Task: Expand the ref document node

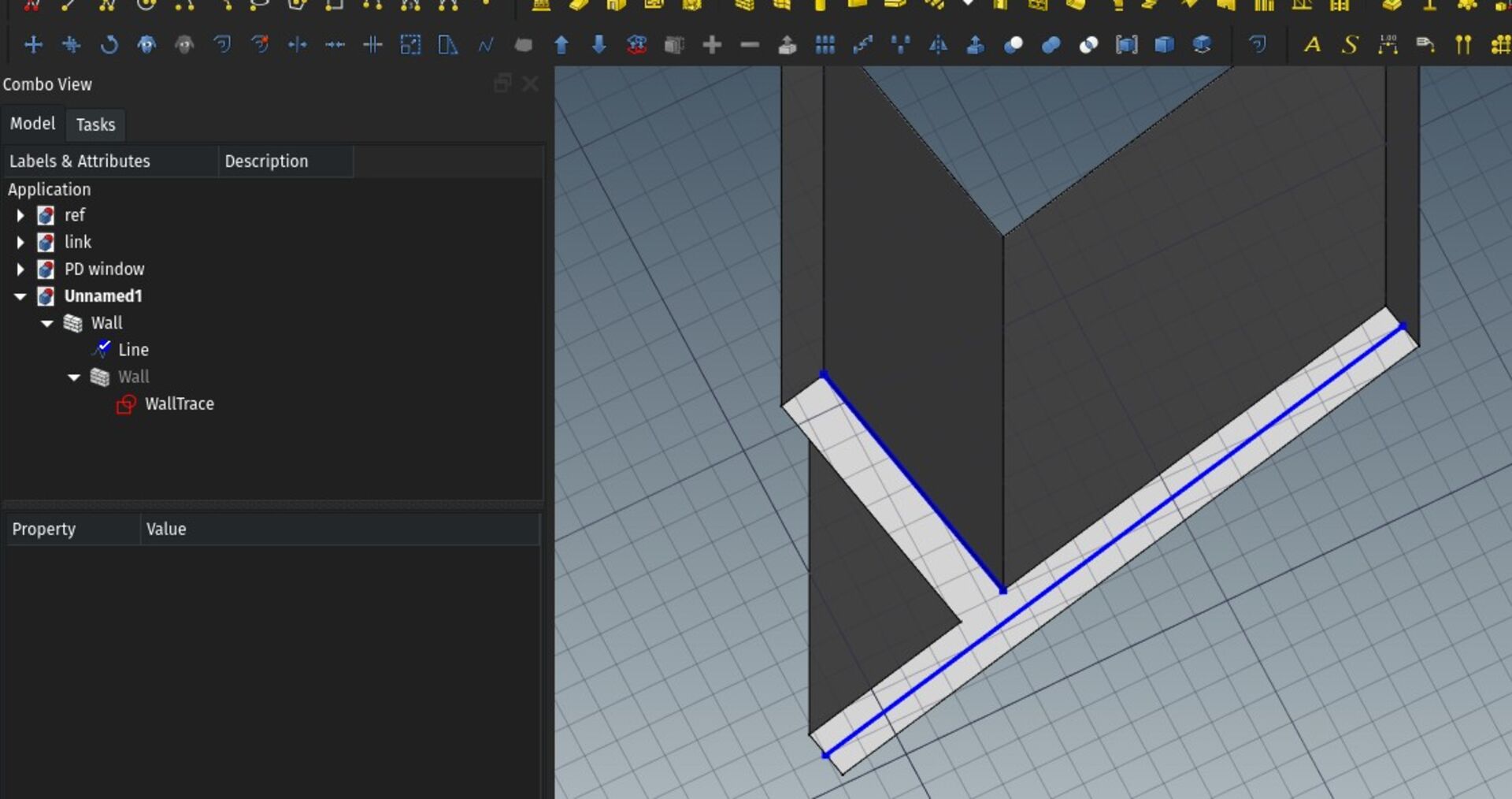Action: pyautogui.click(x=20, y=215)
